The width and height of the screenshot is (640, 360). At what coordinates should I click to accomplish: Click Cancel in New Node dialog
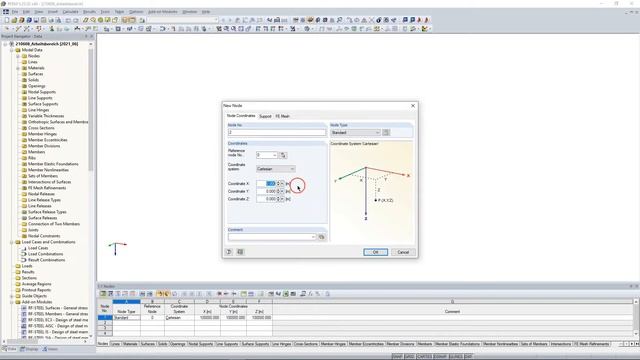click(403, 252)
